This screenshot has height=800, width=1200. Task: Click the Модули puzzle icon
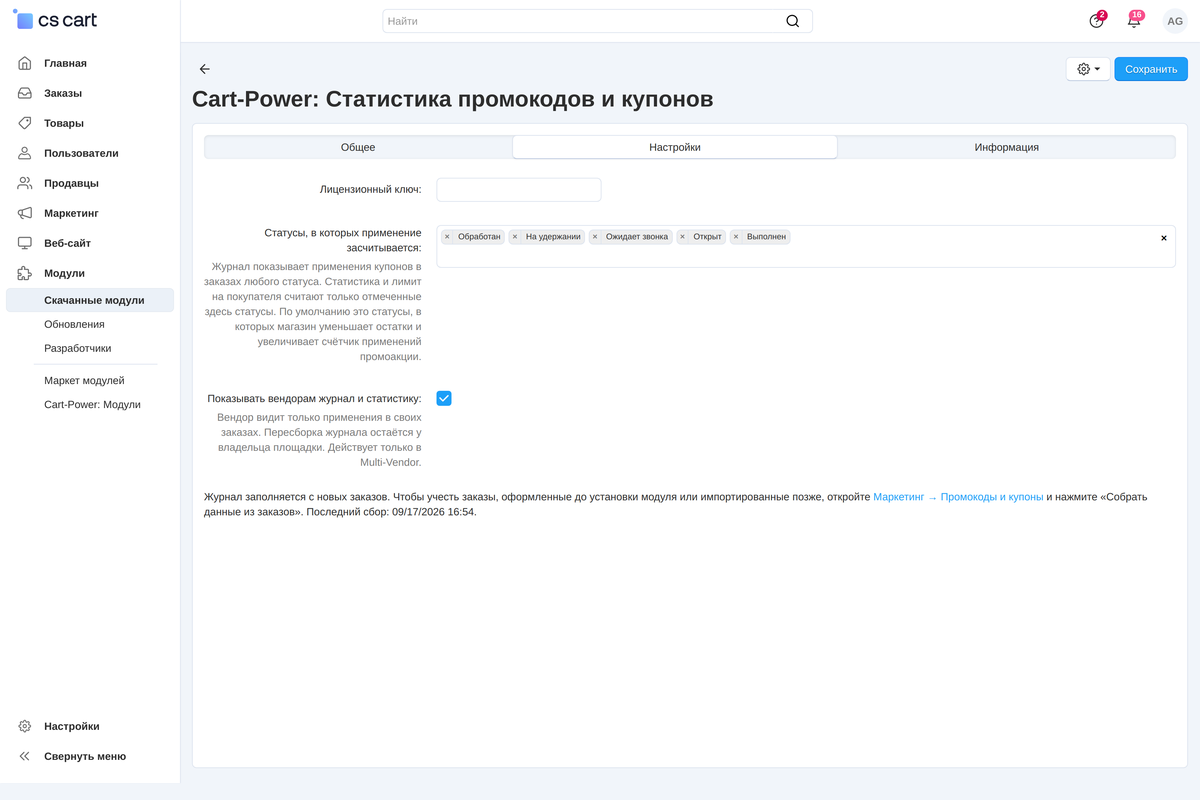point(25,273)
